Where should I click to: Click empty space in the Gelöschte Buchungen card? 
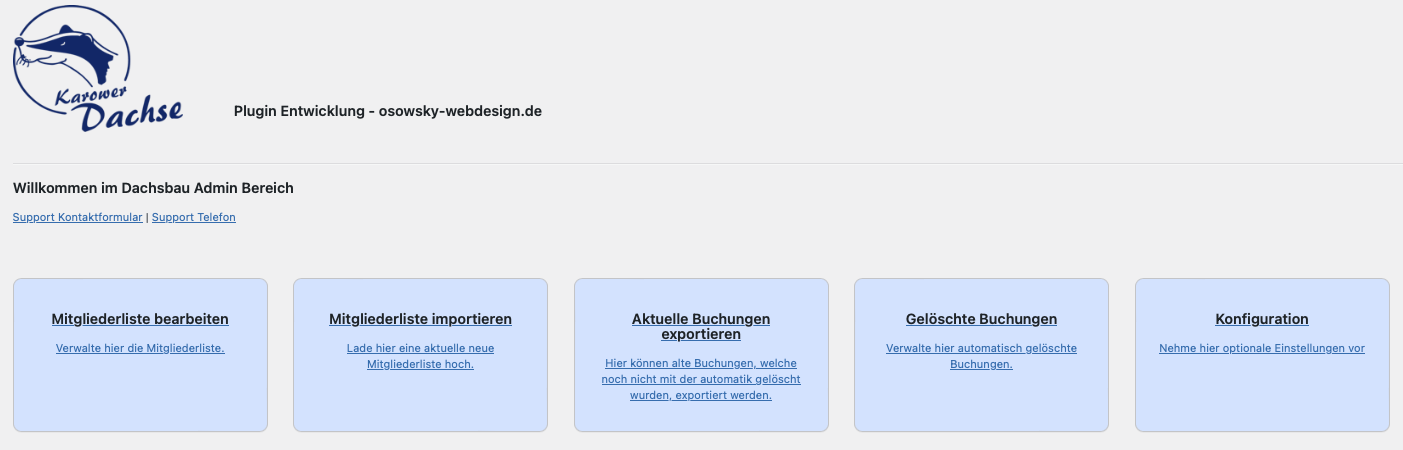click(981, 405)
